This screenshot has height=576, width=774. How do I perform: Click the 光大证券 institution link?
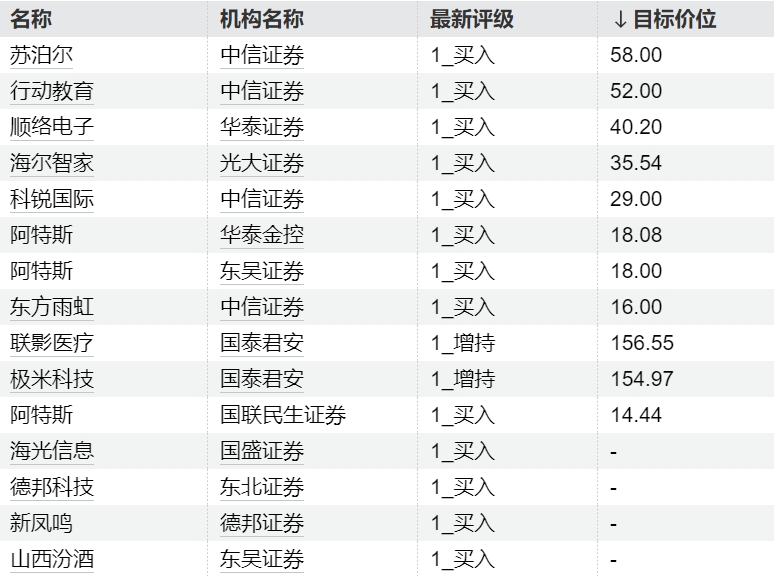click(x=262, y=163)
